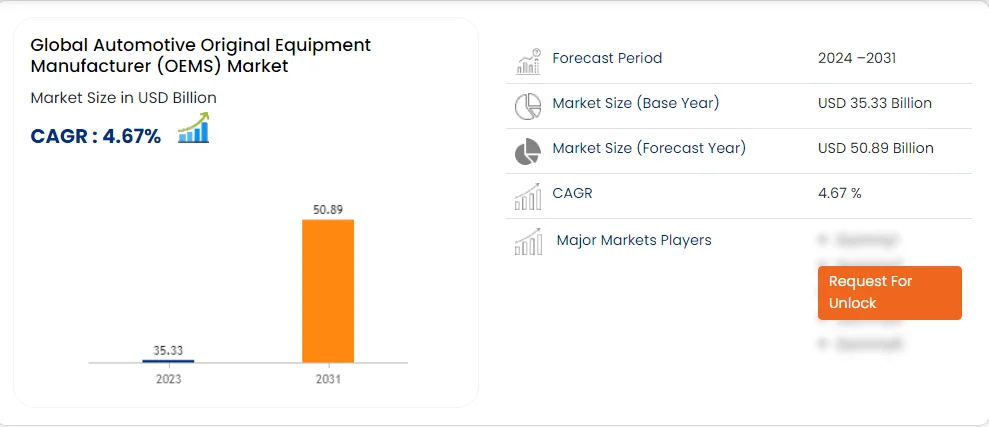
Task: Click the 2024 –2031 value
Action: (857, 58)
